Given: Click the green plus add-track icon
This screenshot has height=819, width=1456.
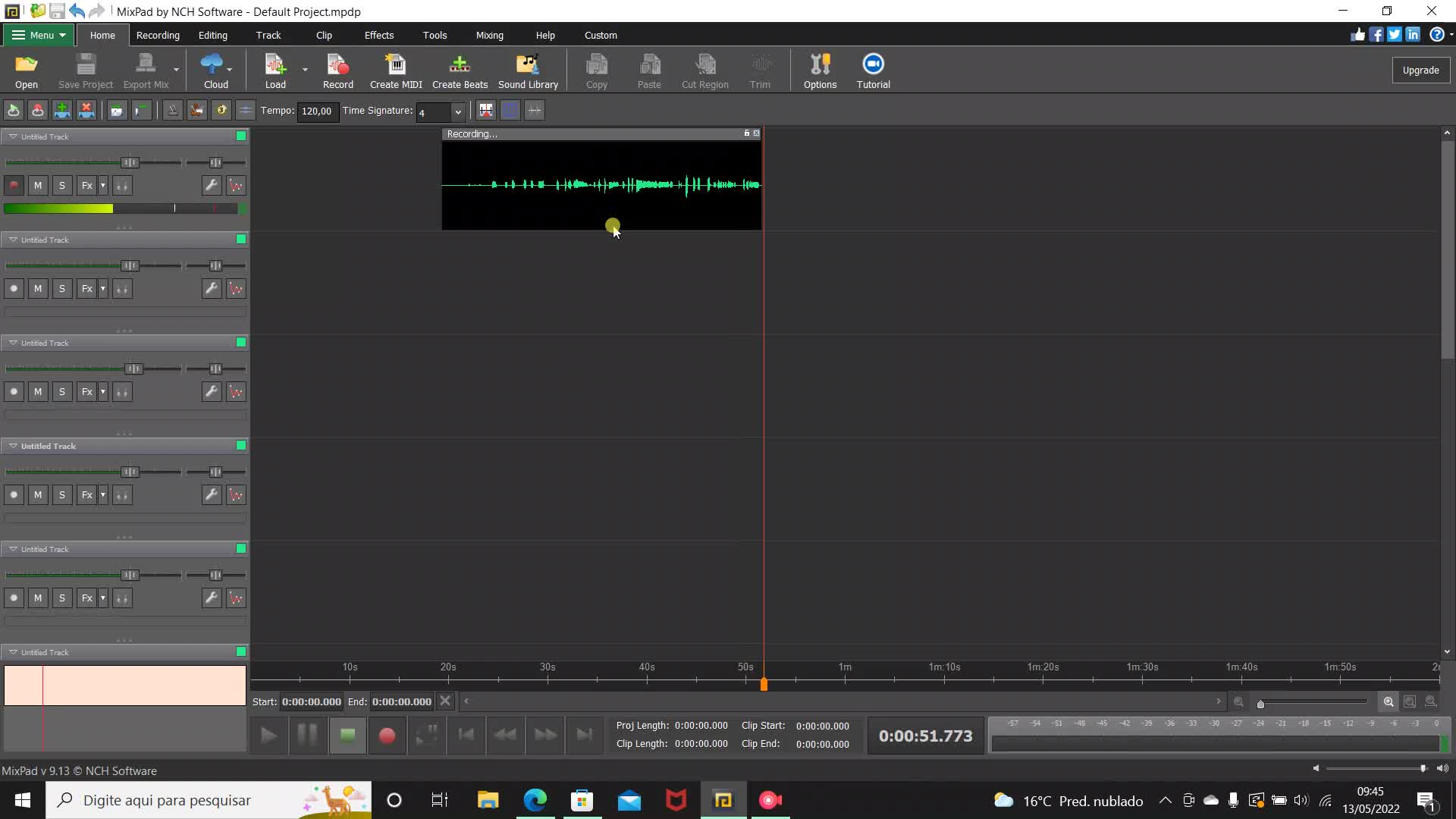Looking at the screenshot, I should (62, 111).
